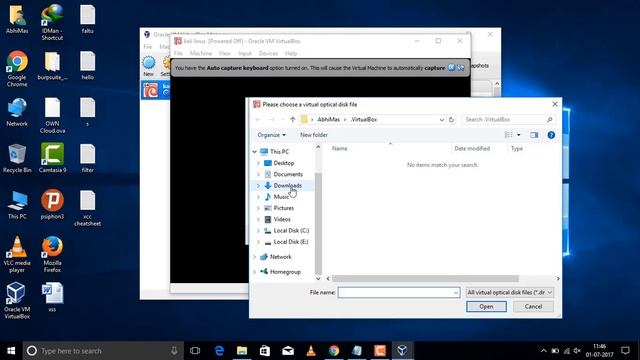This screenshot has width=640, height=360.
Task: Select the AbhiMas desktop folder icon
Action: coord(17,19)
